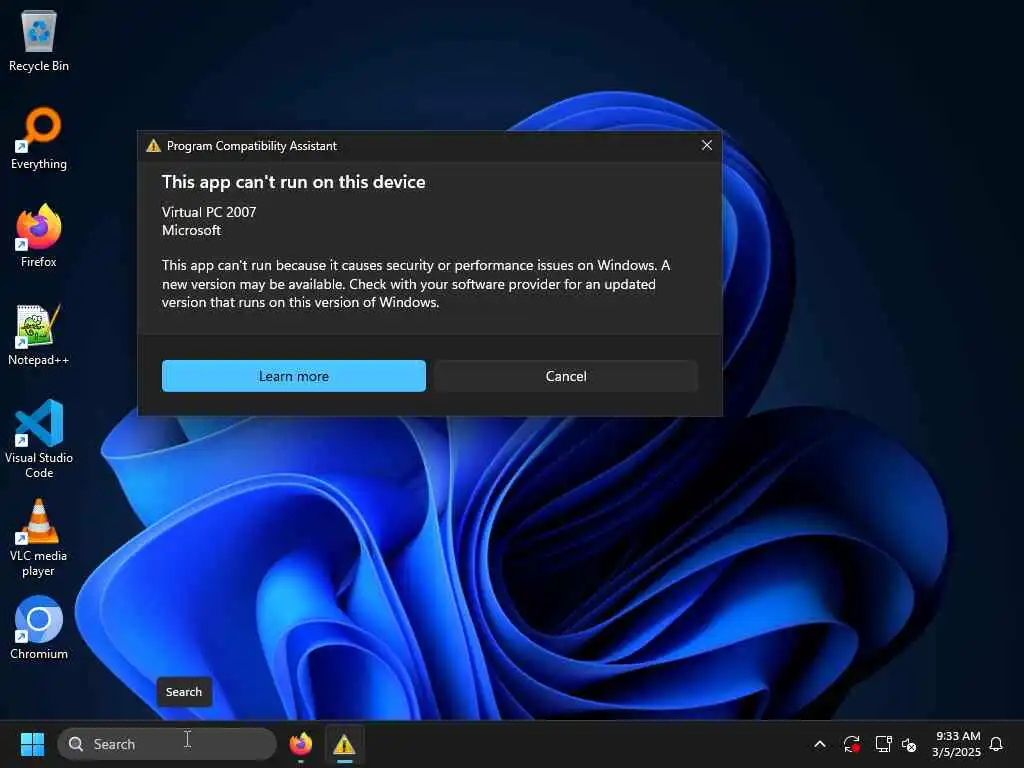Select the Visual Studio Code desktop shortcut
The height and width of the screenshot is (768, 1024).
pyautogui.click(x=39, y=439)
